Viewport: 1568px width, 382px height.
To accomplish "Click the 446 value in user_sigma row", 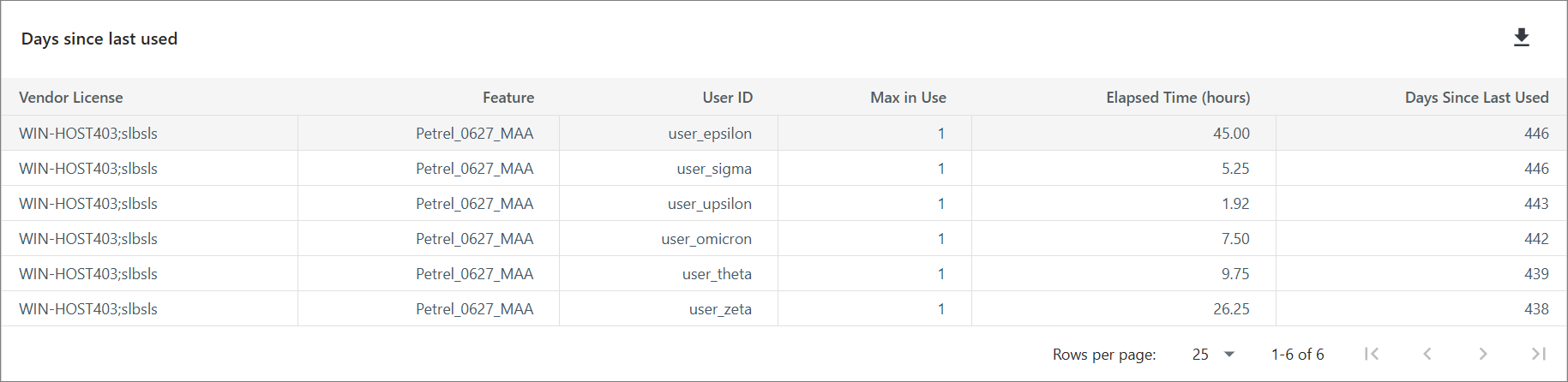I will pos(1536,169).
